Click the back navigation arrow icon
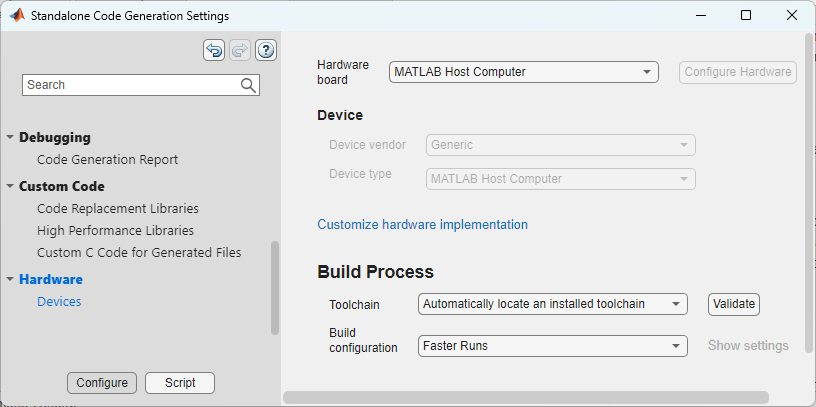 click(x=214, y=50)
